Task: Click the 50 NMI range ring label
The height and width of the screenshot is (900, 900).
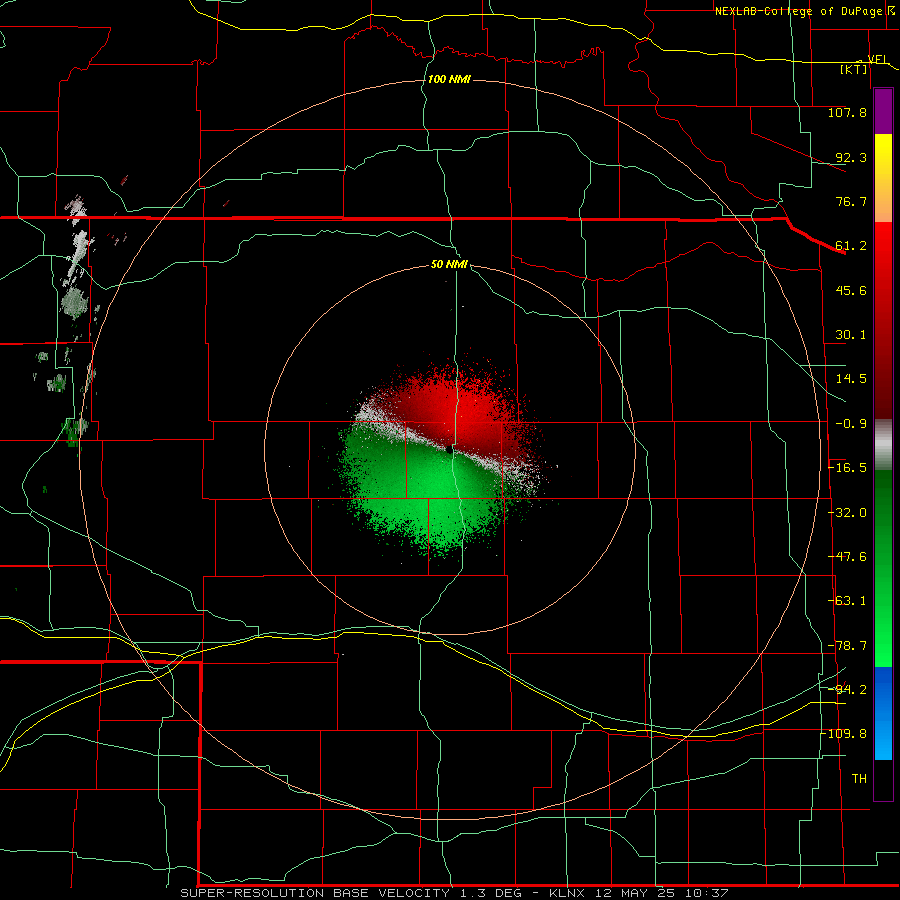Action: click(x=449, y=265)
